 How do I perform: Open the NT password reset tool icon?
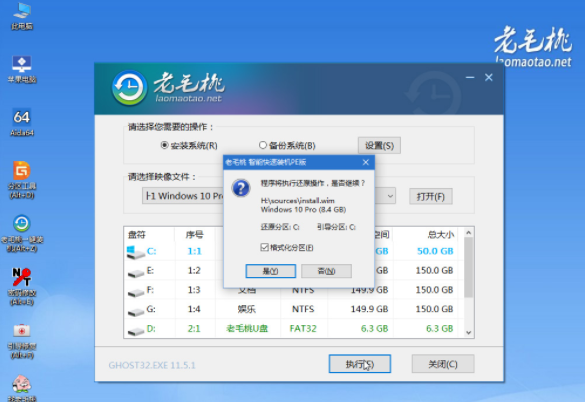(22, 287)
